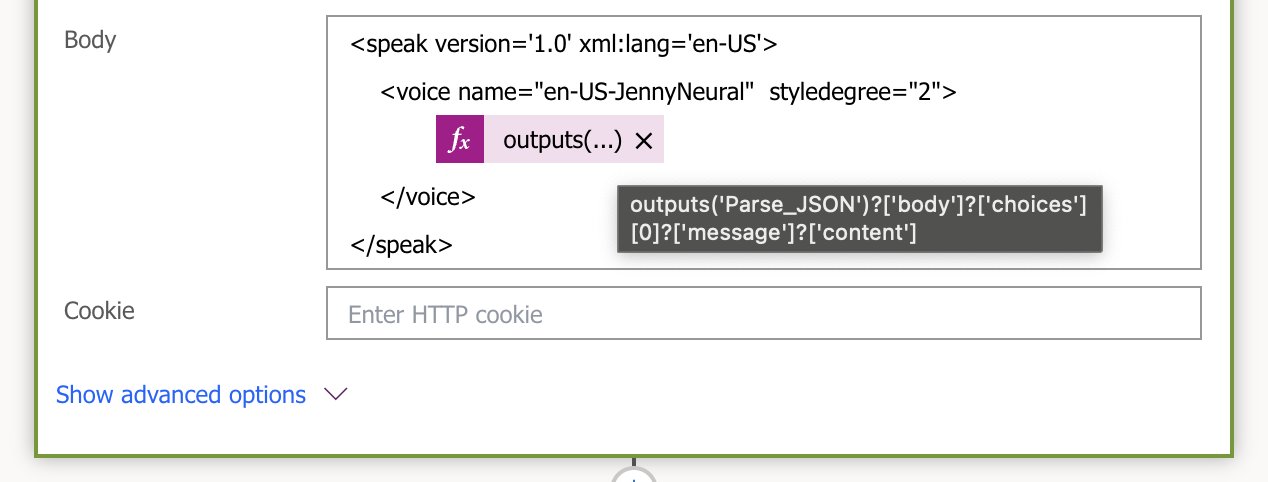Select the outputs(...) expression token label
The width and height of the screenshot is (1268, 482).
pos(562,141)
